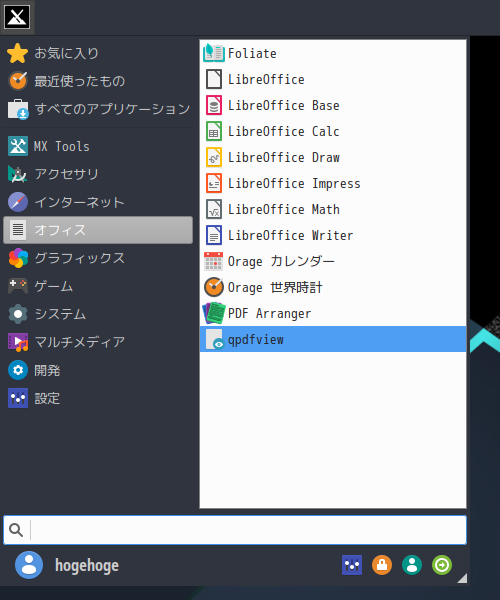500x600 pixels.
Task: Switch user with the teal person button
Action: 412,565
